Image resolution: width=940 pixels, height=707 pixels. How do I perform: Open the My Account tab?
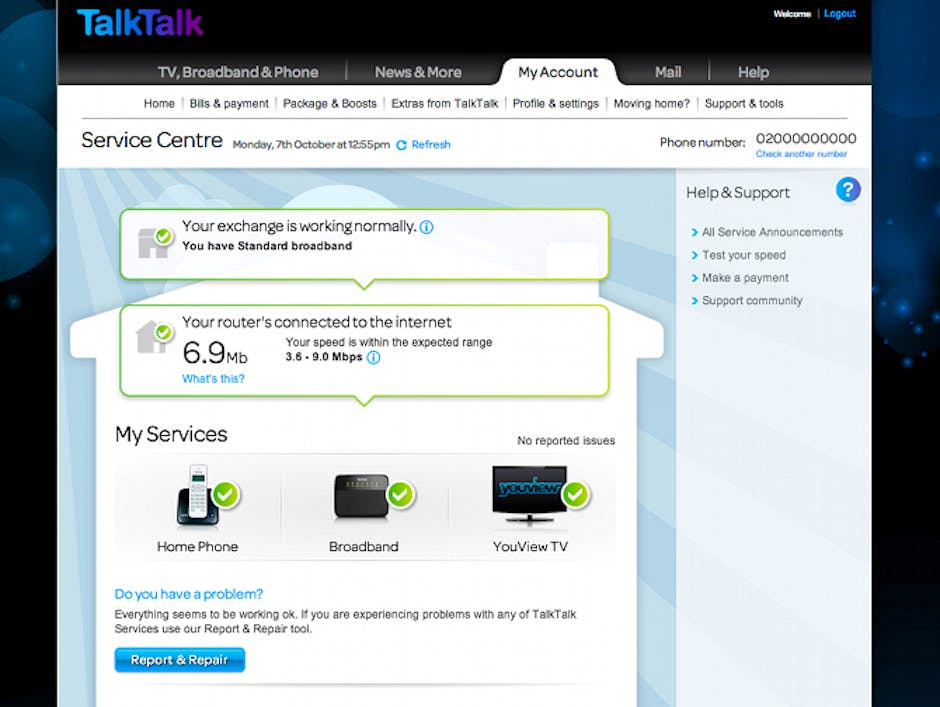[x=557, y=72]
